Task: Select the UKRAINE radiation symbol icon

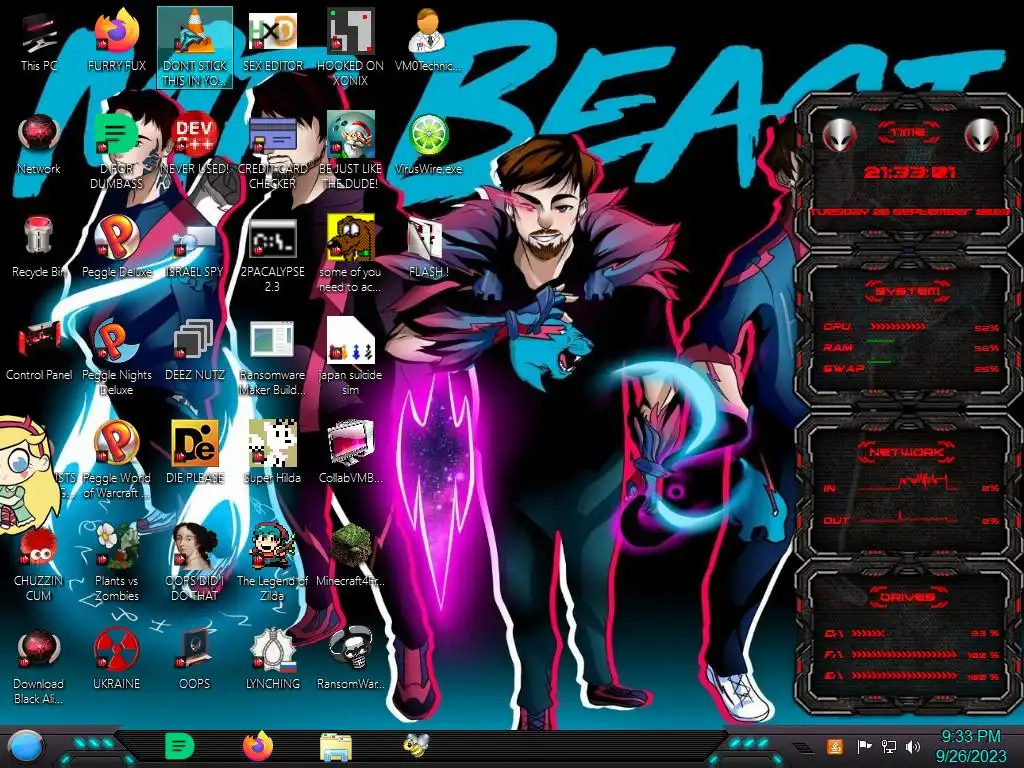Action: tap(116, 659)
